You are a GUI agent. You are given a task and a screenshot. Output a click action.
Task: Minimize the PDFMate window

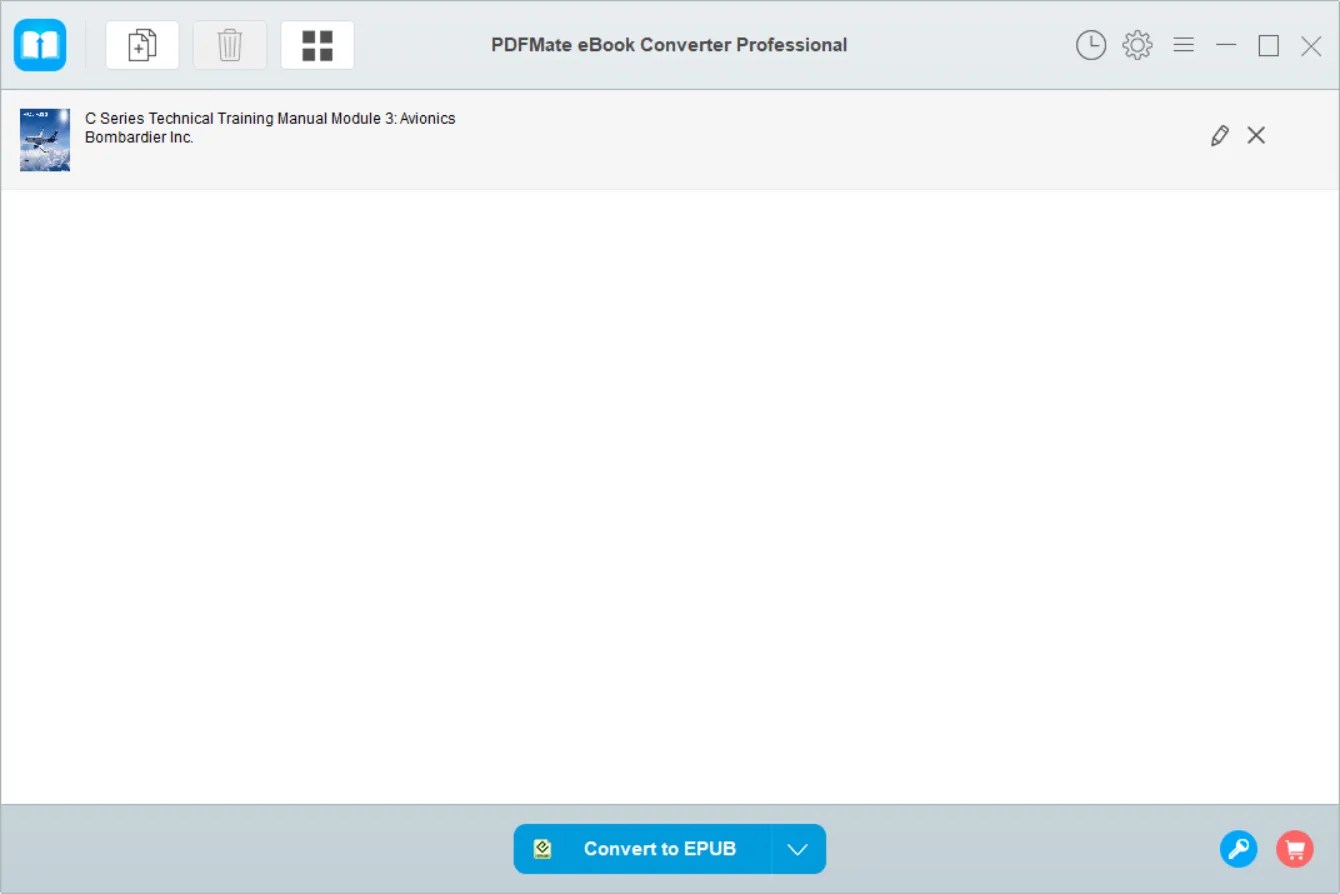point(1226,44)
